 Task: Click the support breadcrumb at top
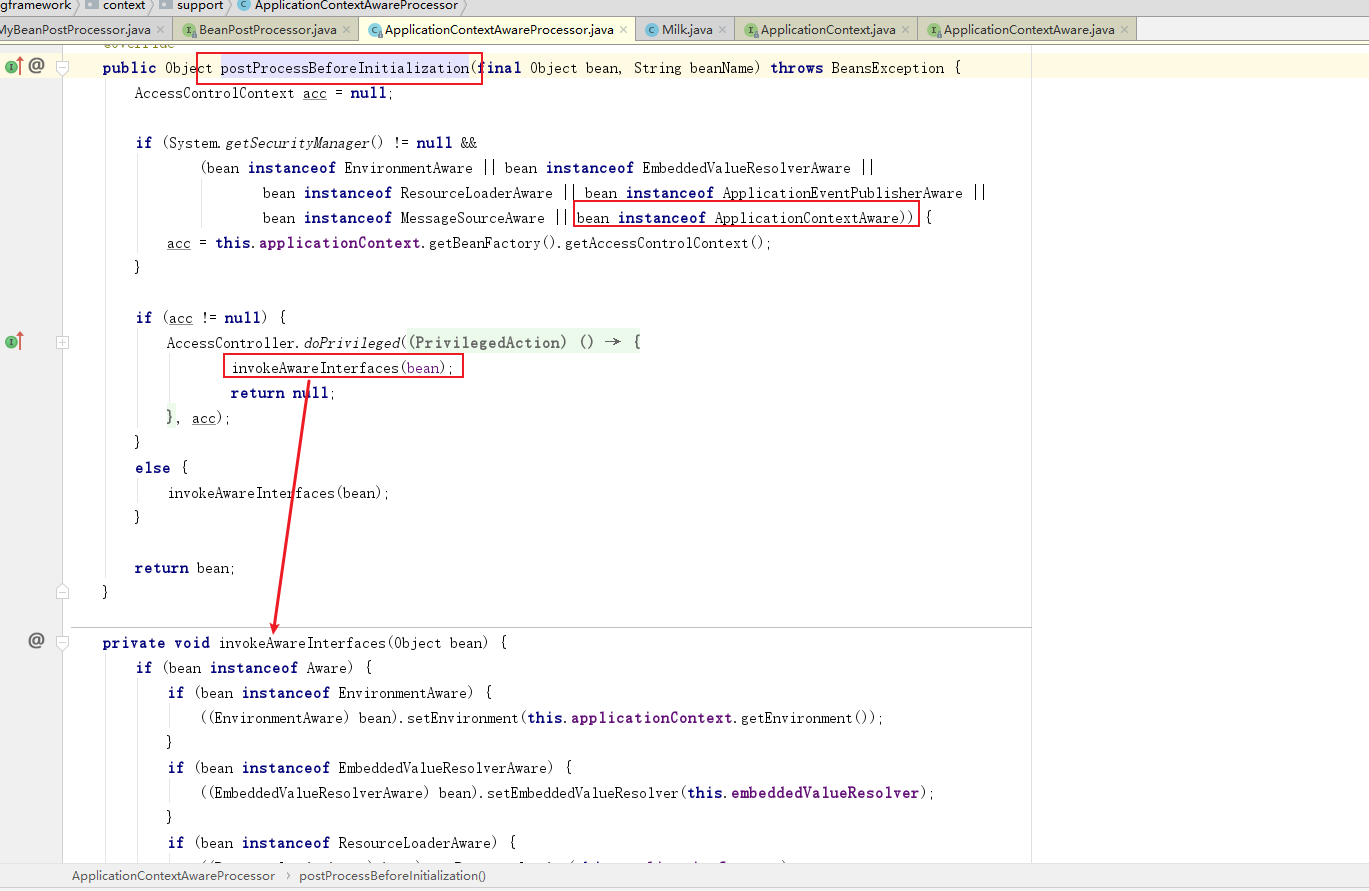(x=200, y=5)
